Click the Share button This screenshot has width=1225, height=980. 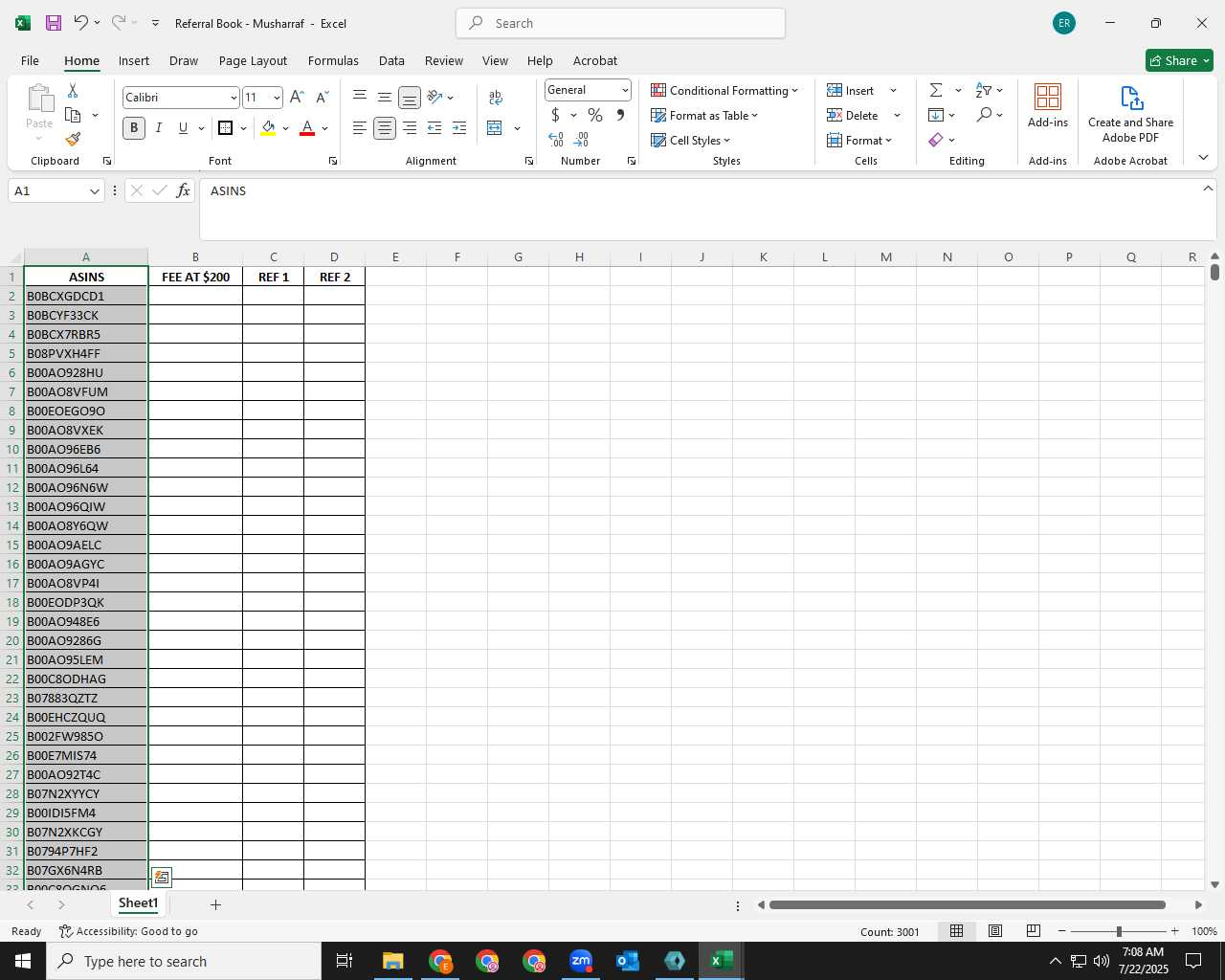tap(1179, 60)
